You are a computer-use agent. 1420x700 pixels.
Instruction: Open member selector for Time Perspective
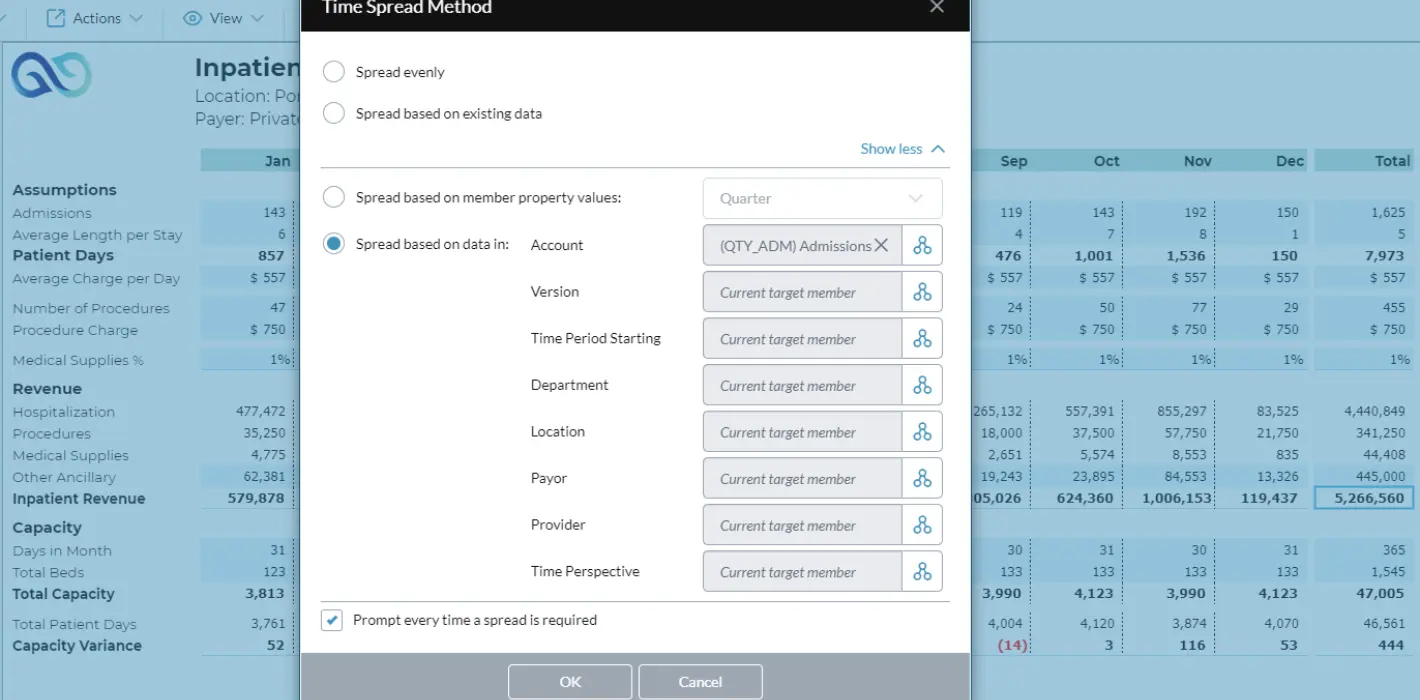tap(922, 571)
